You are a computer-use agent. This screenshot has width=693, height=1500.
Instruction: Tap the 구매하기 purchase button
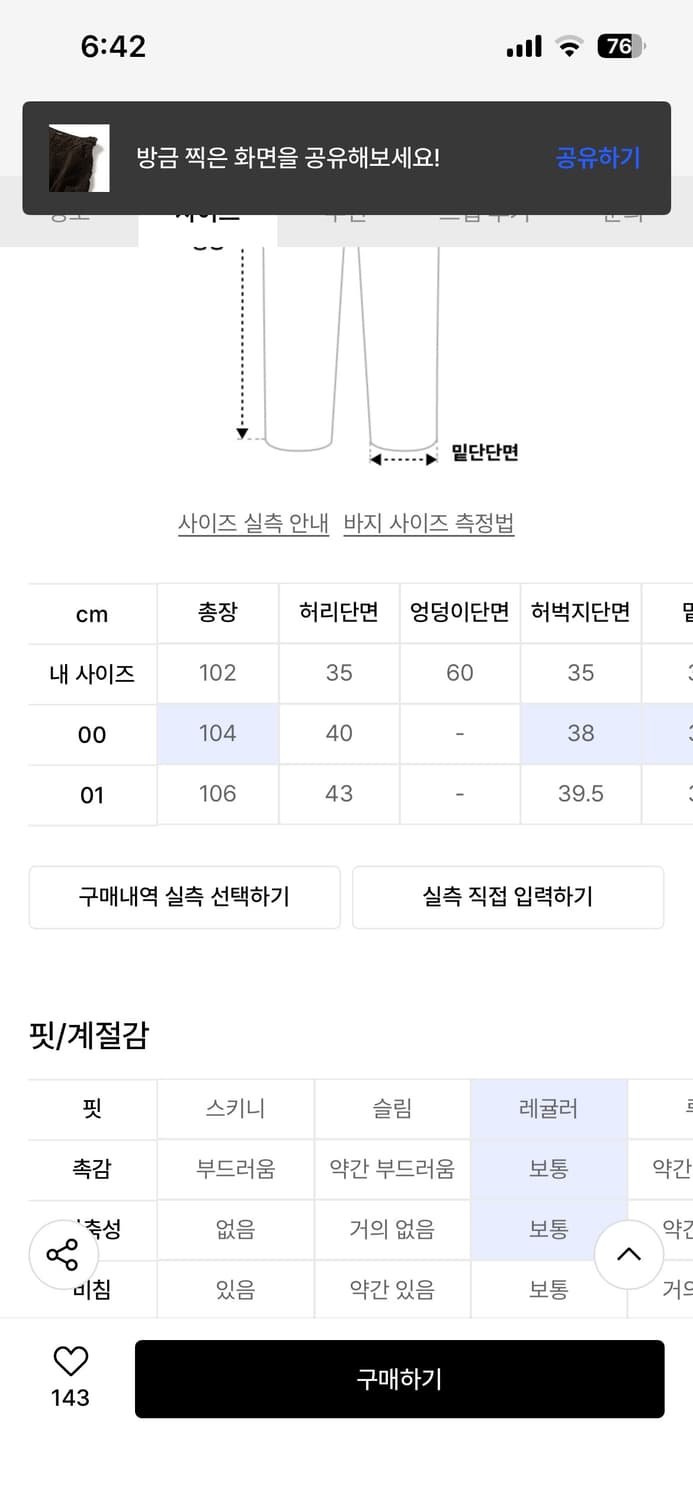pyautogui.click(x=400, y=1378)
